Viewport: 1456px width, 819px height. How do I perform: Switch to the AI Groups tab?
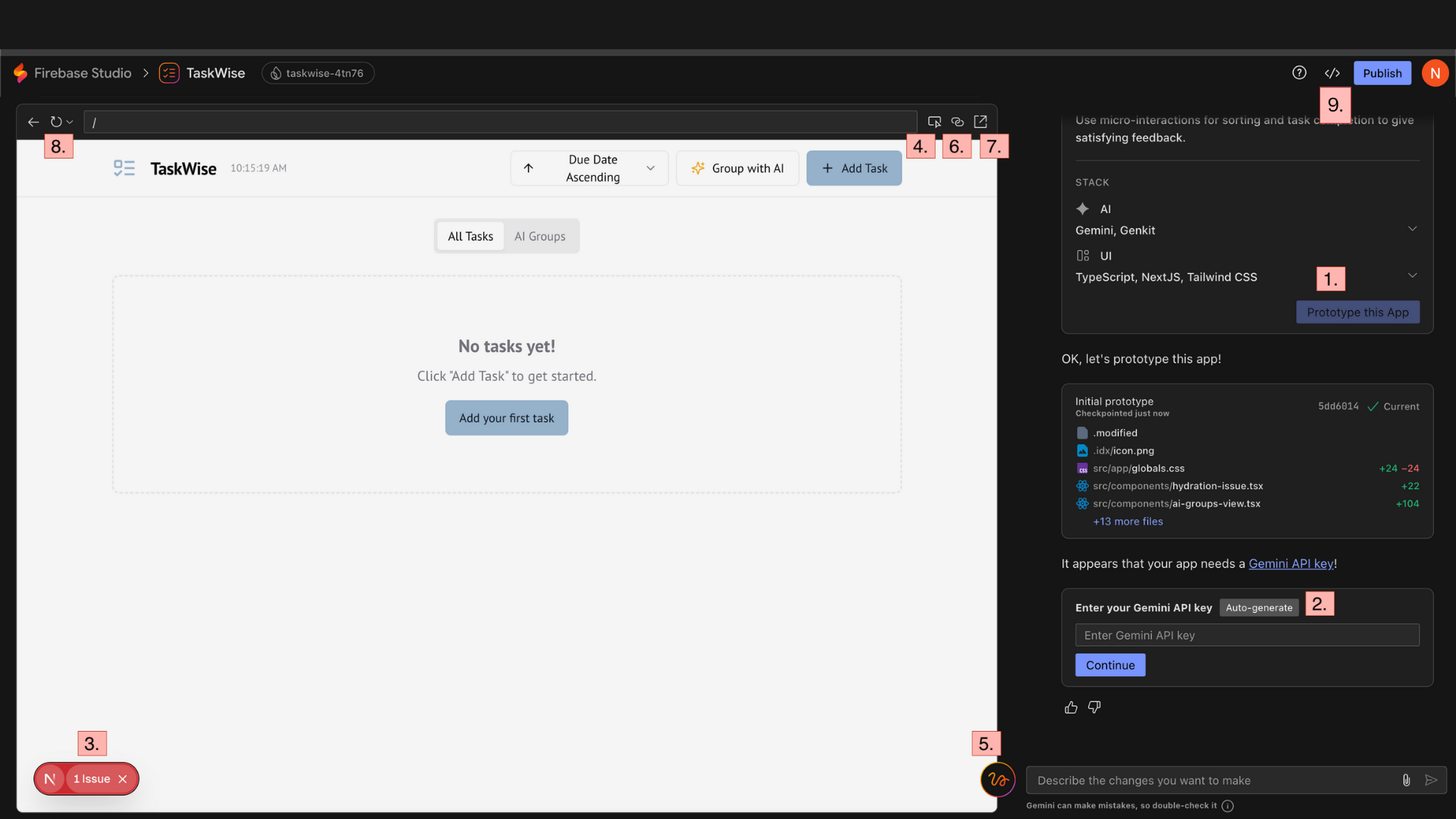pos(540,237)
